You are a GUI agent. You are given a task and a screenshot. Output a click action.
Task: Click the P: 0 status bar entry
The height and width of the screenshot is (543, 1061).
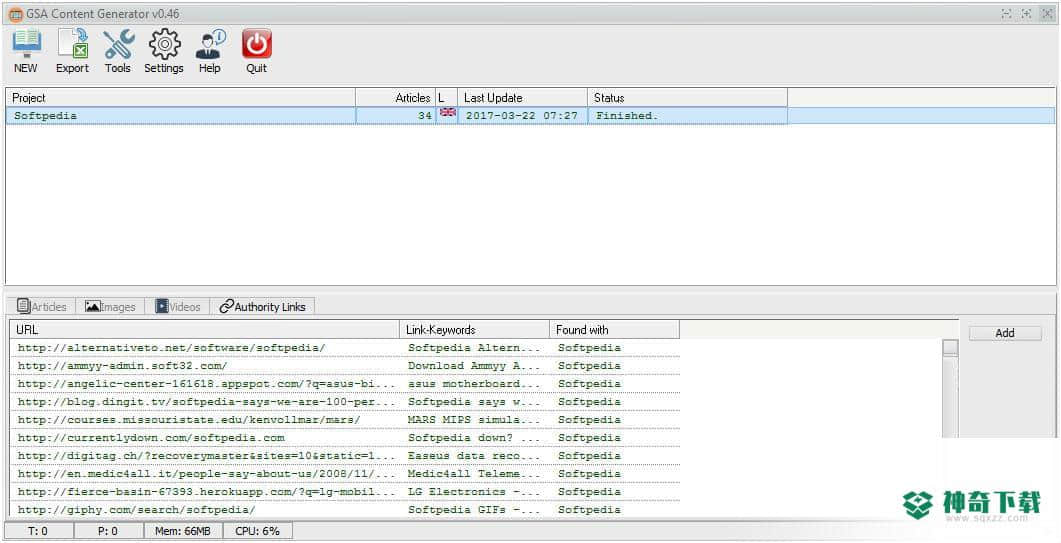click(x=108, y=531)
